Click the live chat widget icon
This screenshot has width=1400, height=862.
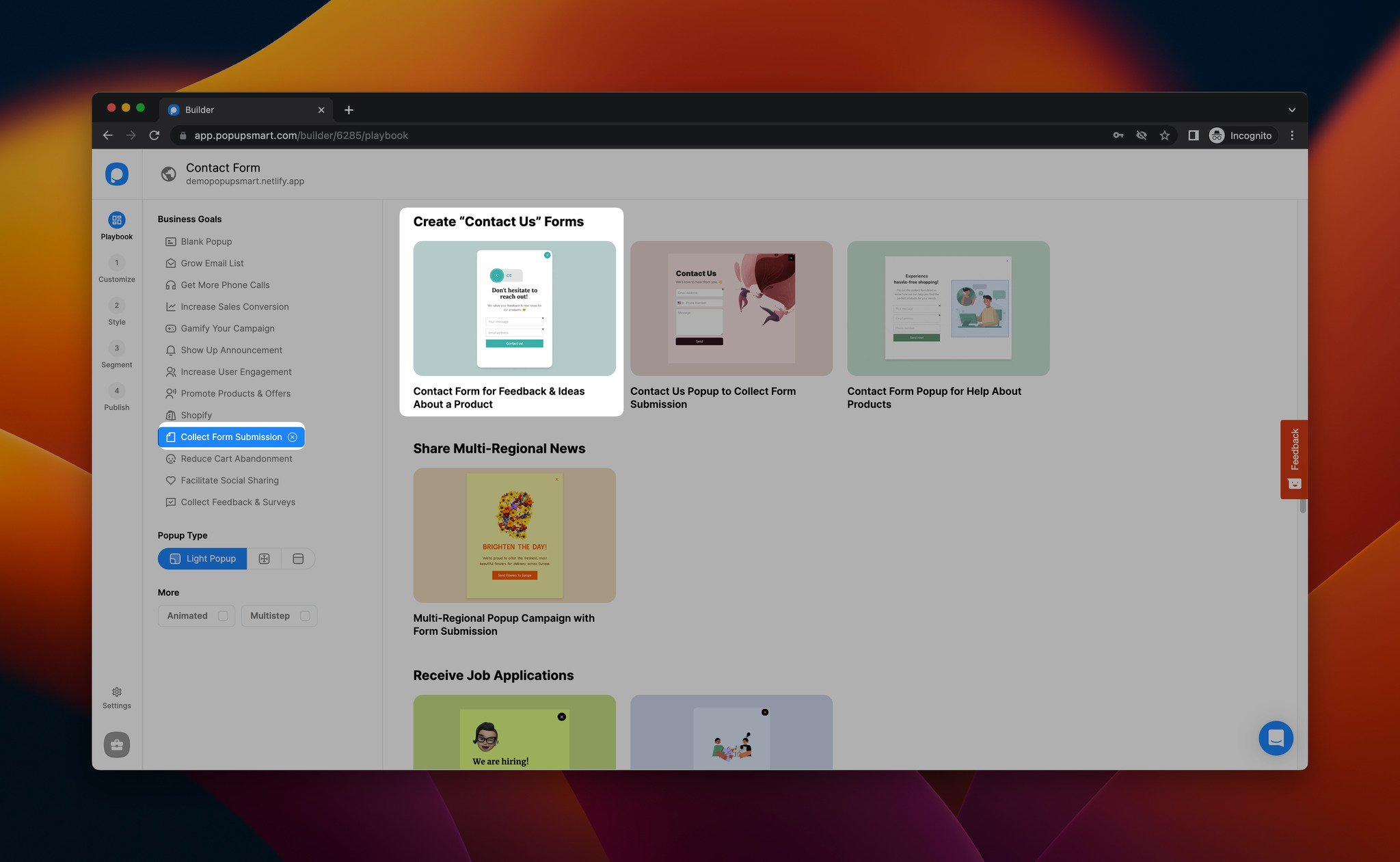(x=1276, y=737)
